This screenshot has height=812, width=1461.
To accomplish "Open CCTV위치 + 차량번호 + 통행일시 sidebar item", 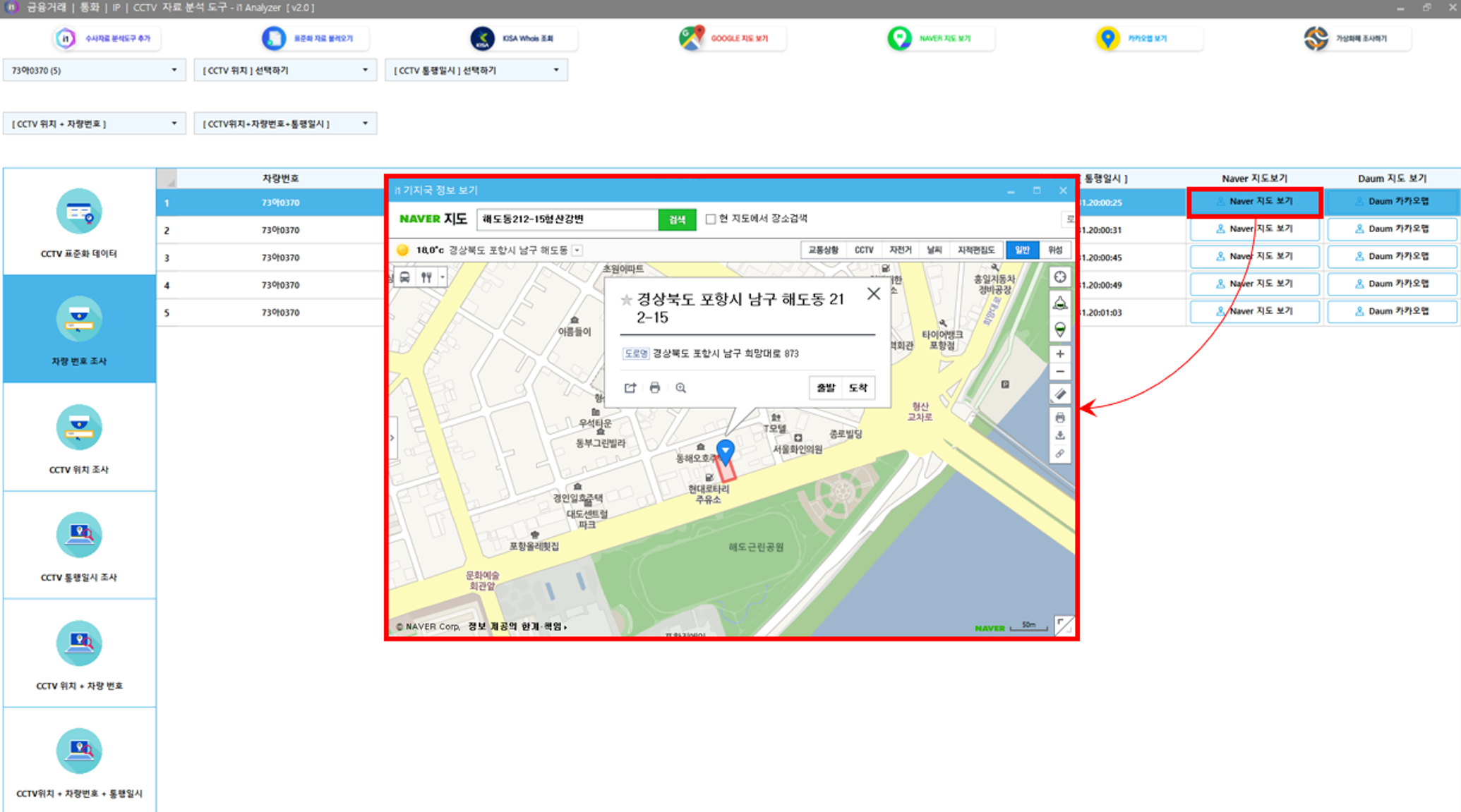I will pyautogui.click(x=79, y=761).
